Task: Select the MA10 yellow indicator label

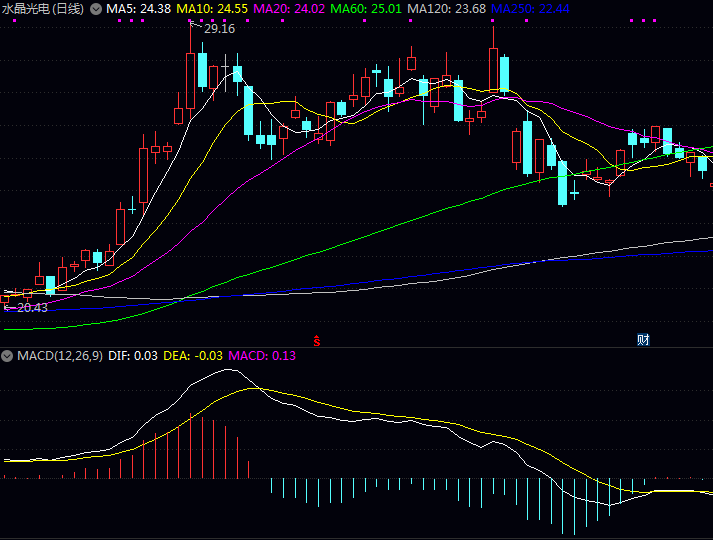Action: (212, 8)
